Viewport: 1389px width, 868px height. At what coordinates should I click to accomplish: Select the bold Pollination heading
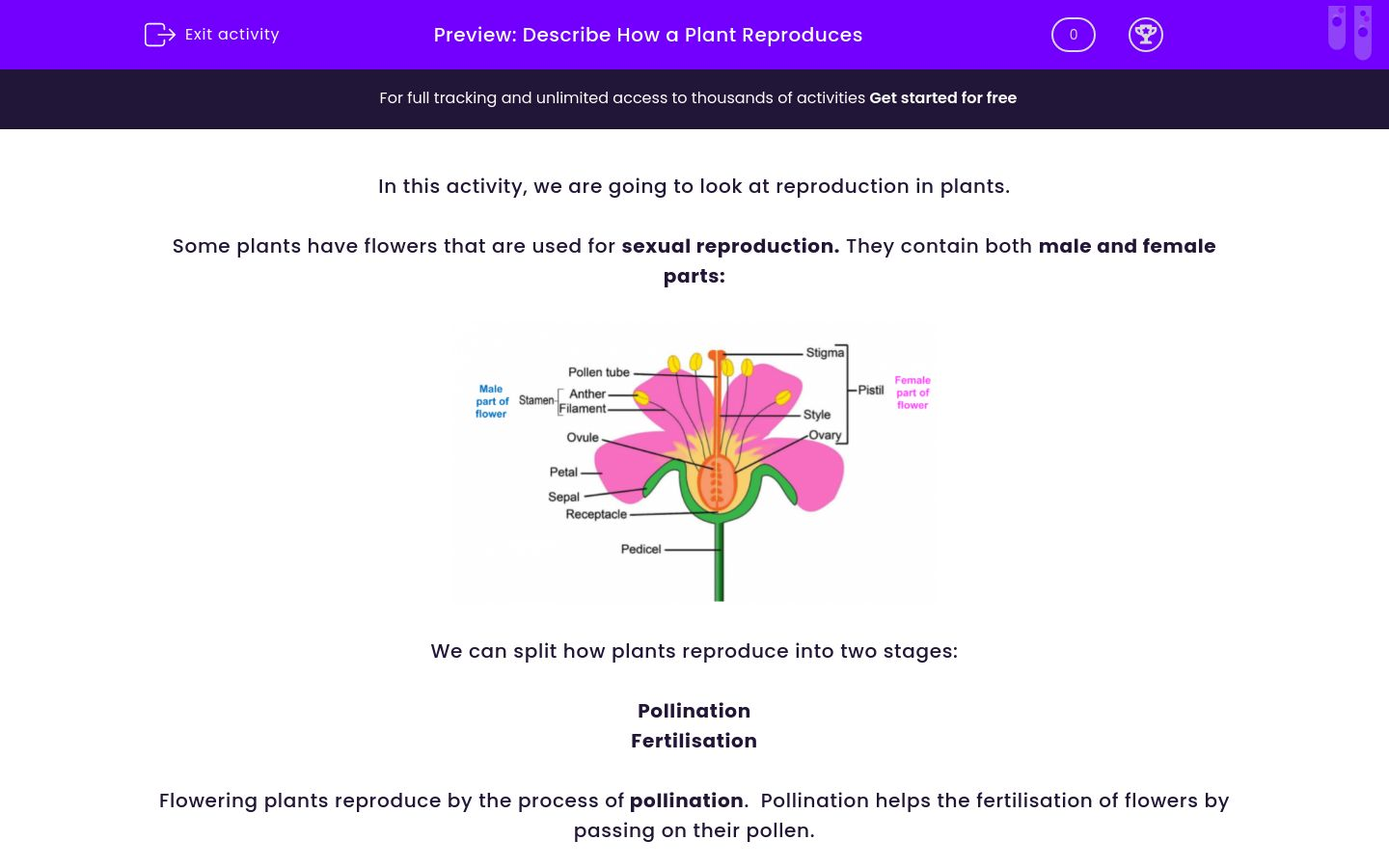pos(694,711)
